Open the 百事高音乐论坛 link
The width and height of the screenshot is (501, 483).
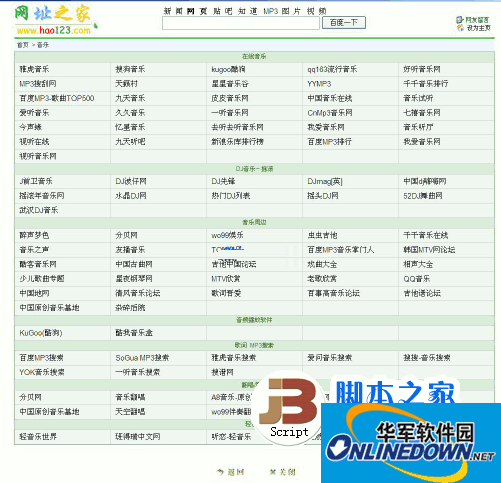click(x=333, y=293)
